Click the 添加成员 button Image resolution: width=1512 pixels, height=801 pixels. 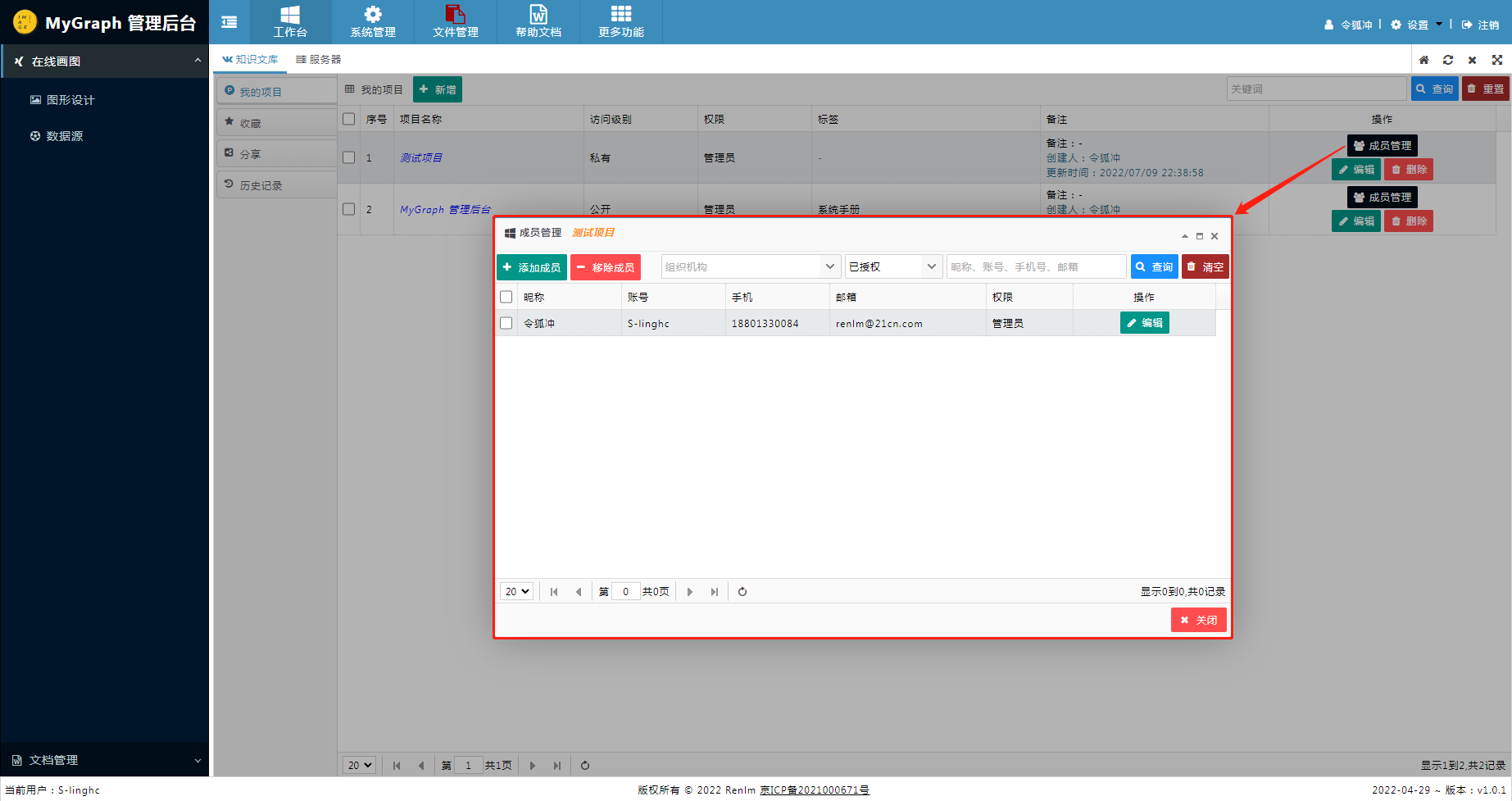(532, 267)
